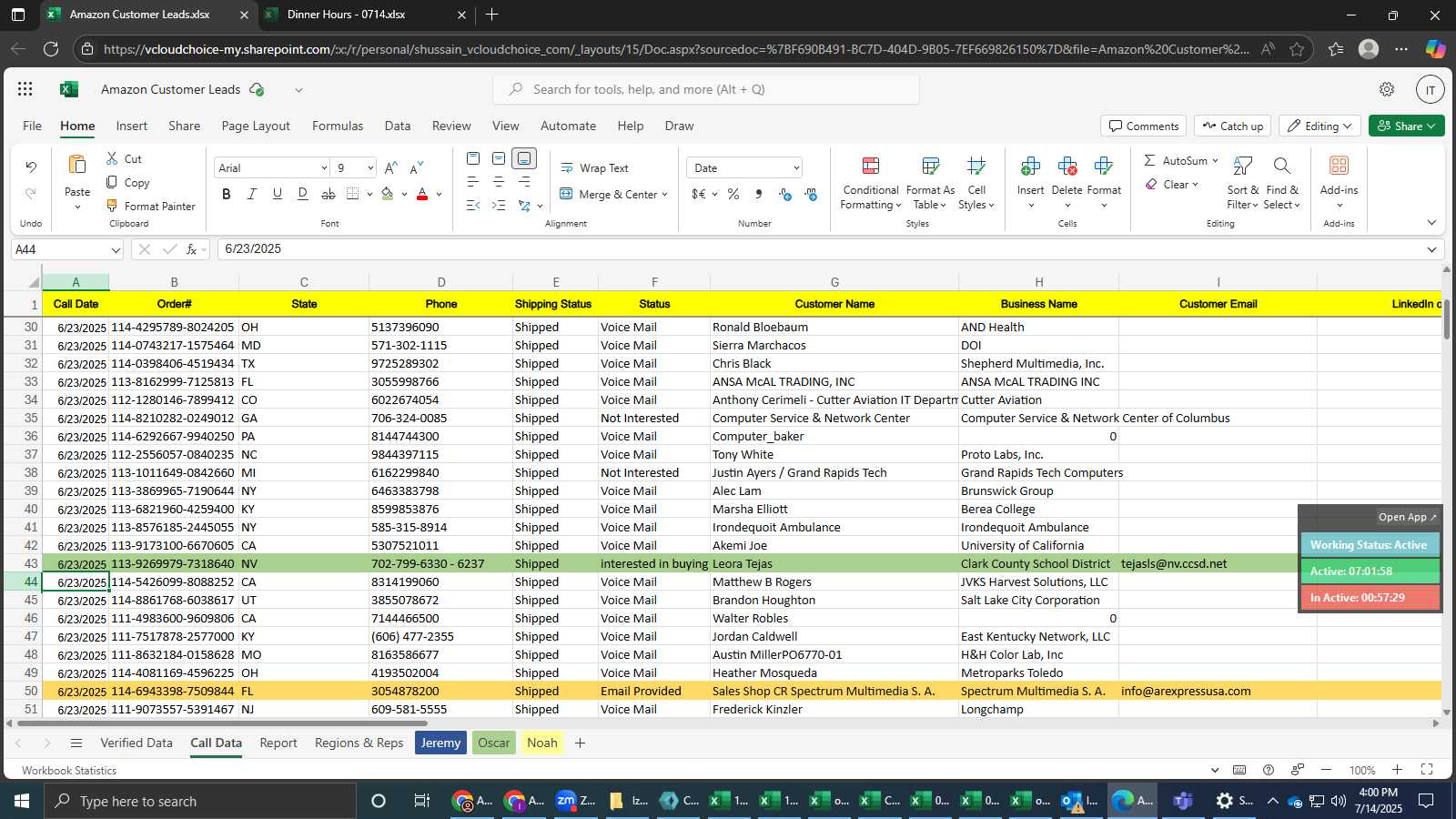Viewport: 1456px width, 819px height.
Task: Toggle top align for cells
Action: coord(473,158)
